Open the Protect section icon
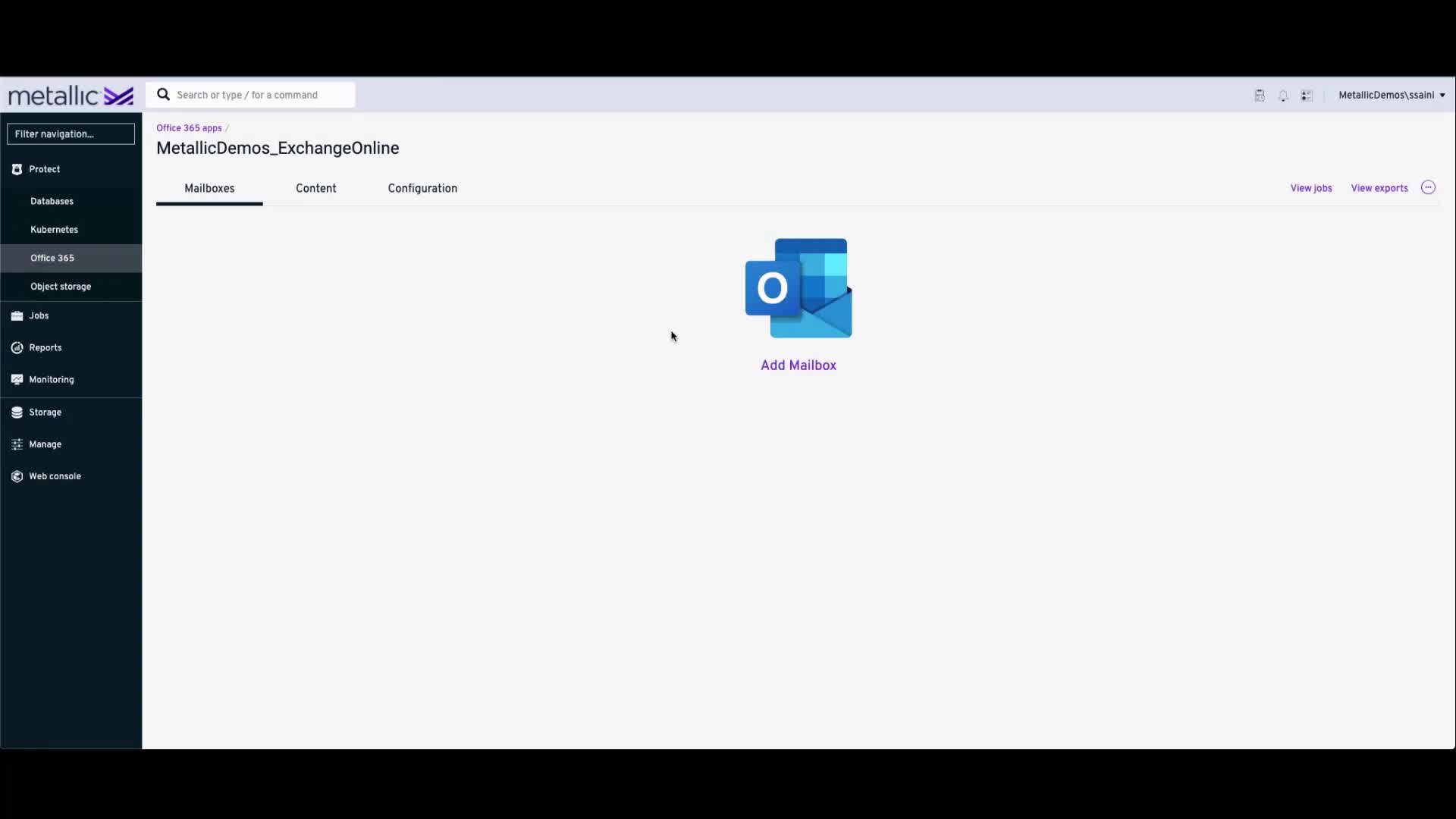1456x819 pixels. 17,169
